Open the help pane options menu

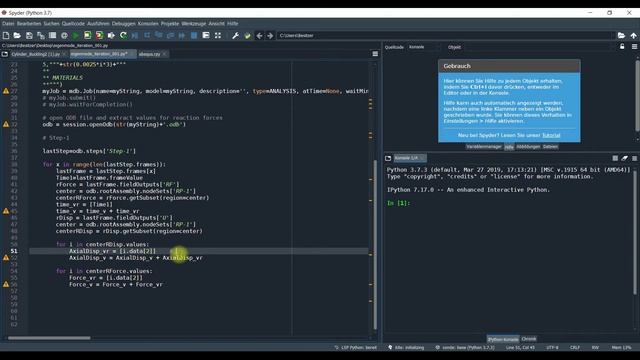click(x=634, y=47)
